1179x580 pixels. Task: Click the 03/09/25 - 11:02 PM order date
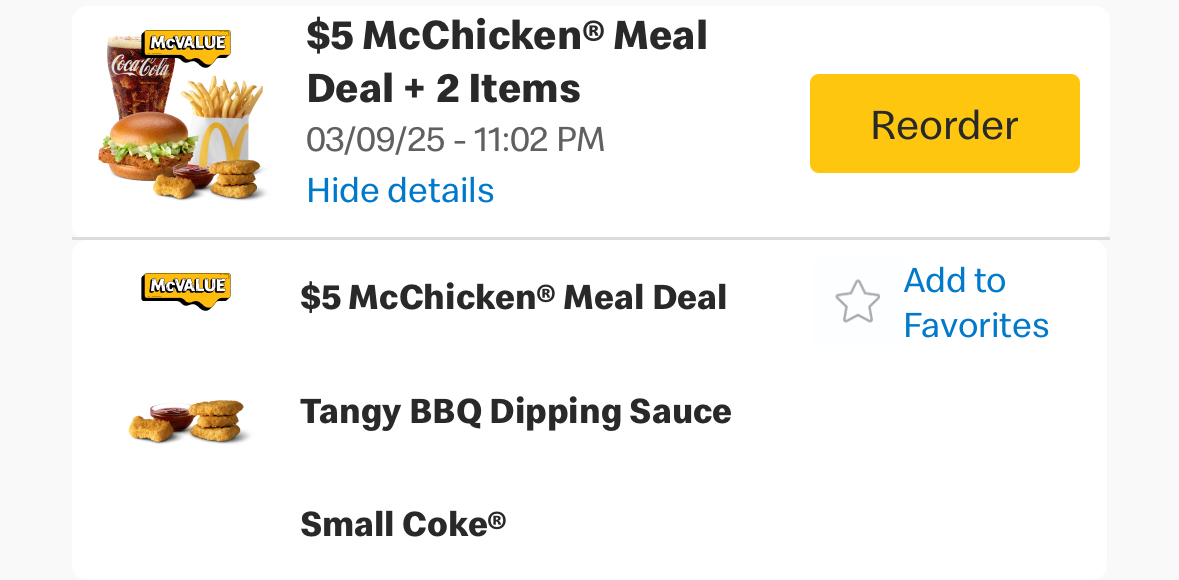[x=455, y=139]
